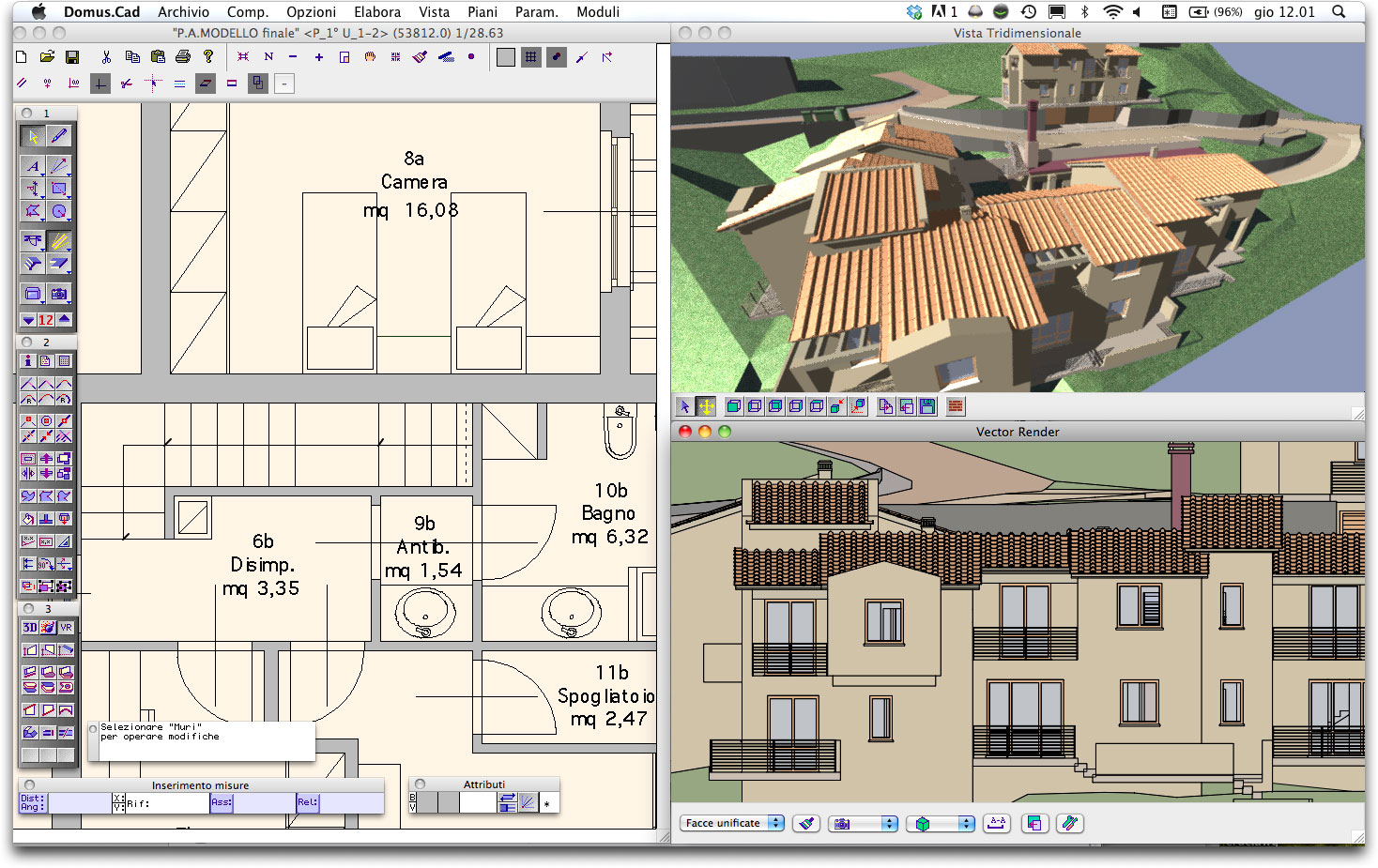The height and width of the screenshot is (868, 1378).
Task: Click the paintbrush redraw icon in main toolbar
Action: (421, 57)
